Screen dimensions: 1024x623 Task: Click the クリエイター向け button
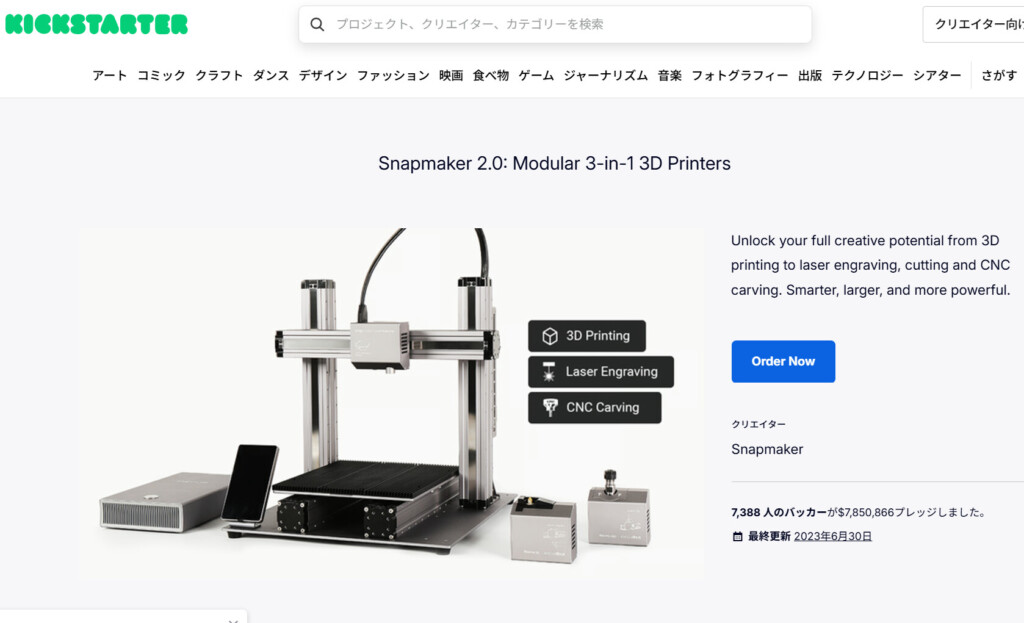click(974, 25)
